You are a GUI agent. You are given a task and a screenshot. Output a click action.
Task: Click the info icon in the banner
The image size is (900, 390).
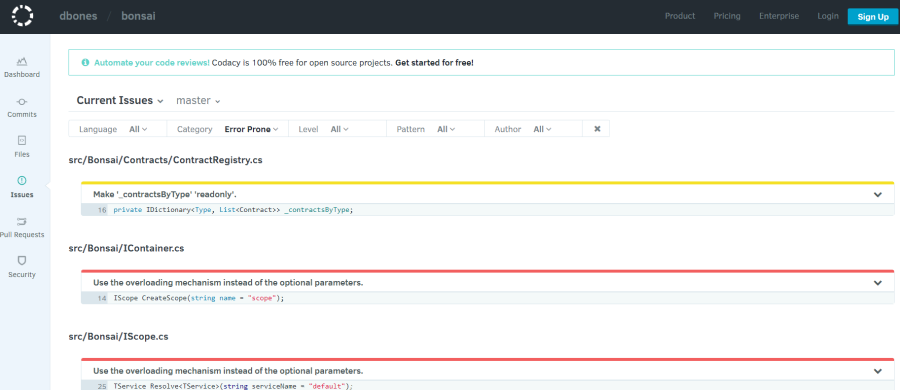[85, 63]
